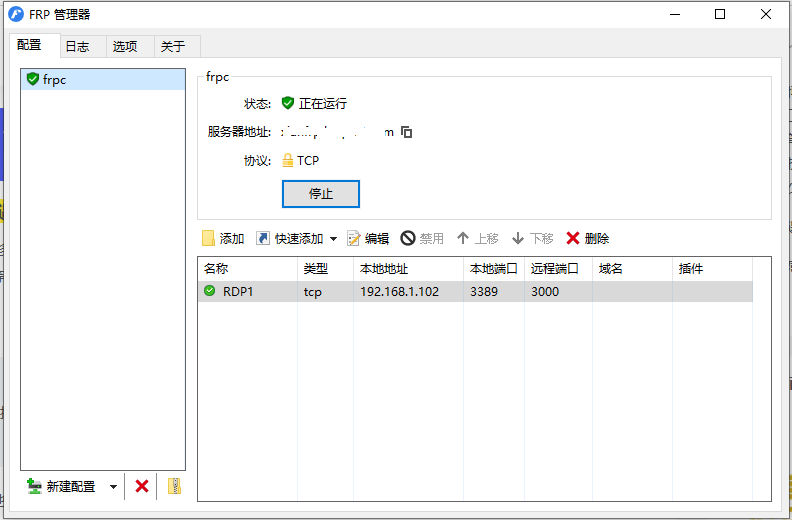Click the 域名 column header

coord(632,269)
